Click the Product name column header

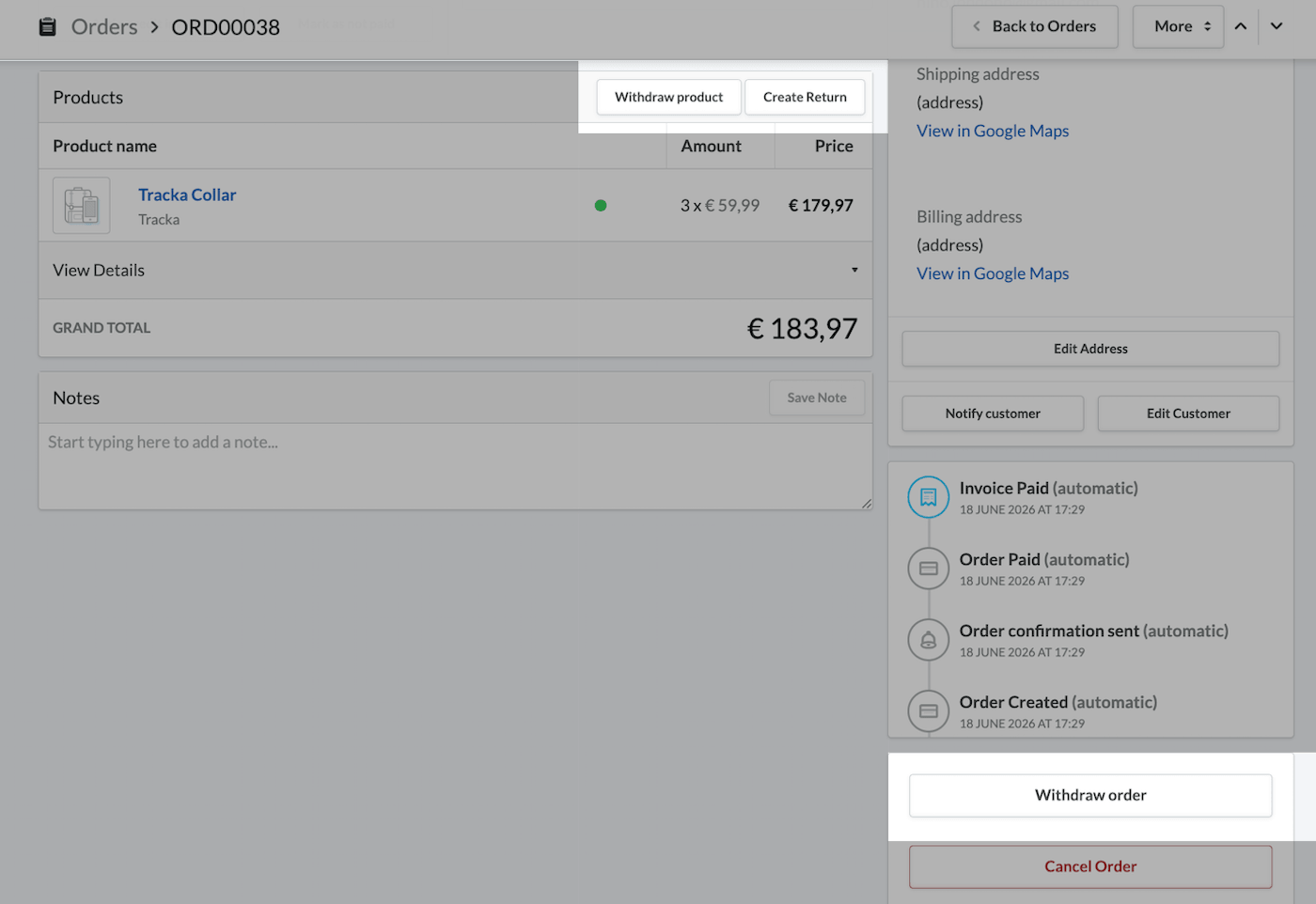coord(104,146)
